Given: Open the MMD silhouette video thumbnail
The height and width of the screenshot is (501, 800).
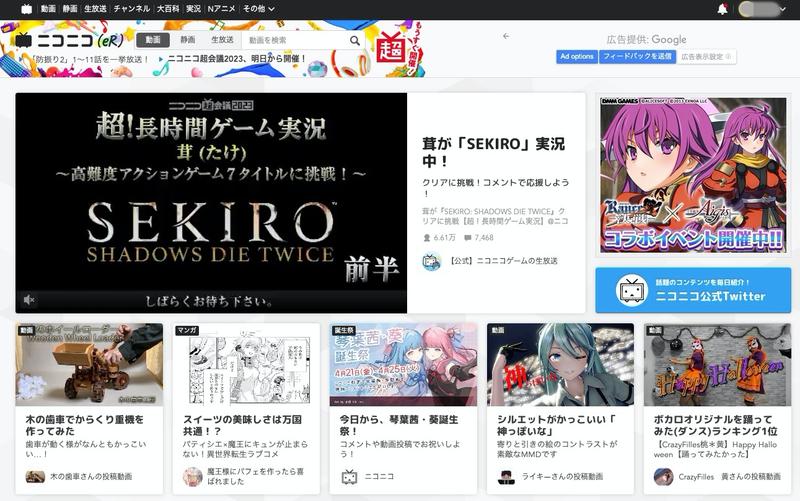Looking at the screenshot, I should pos(560,365).
